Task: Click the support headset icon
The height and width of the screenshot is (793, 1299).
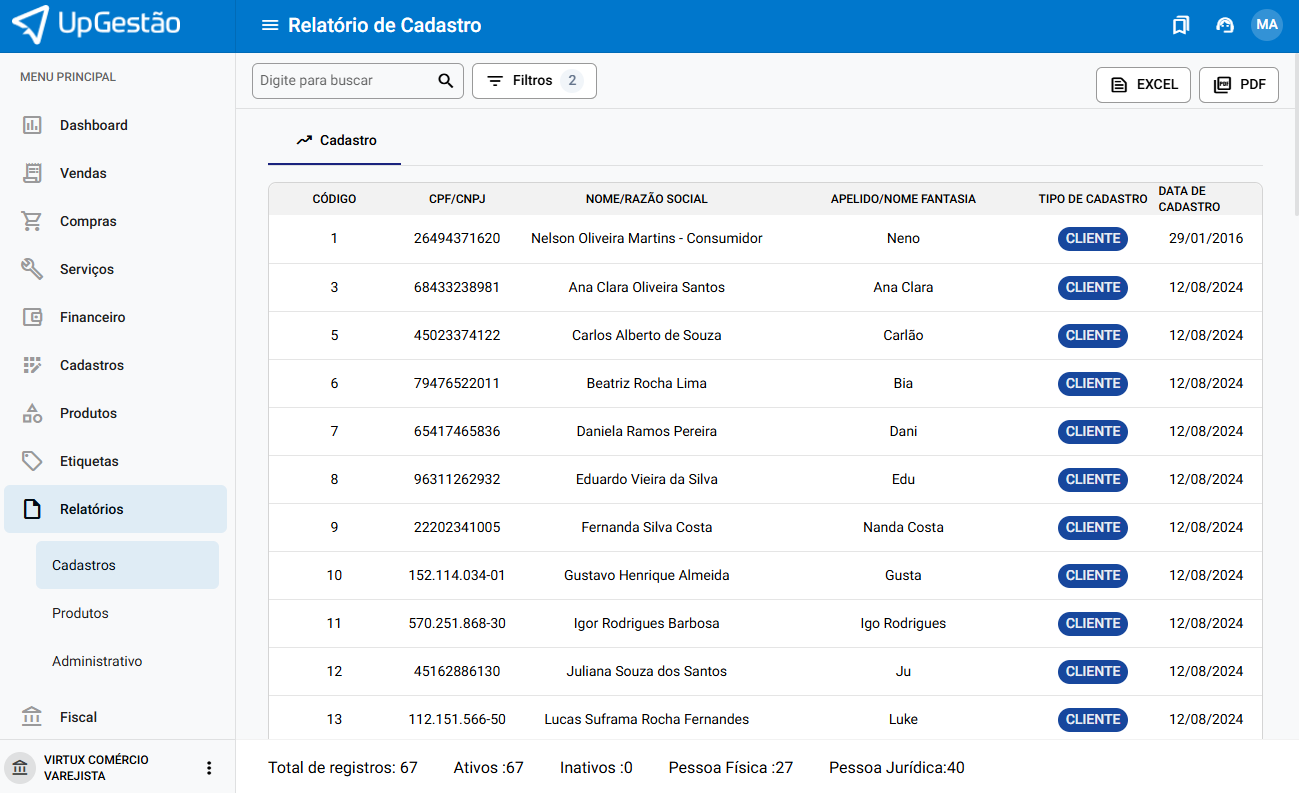Action: 1224,25
